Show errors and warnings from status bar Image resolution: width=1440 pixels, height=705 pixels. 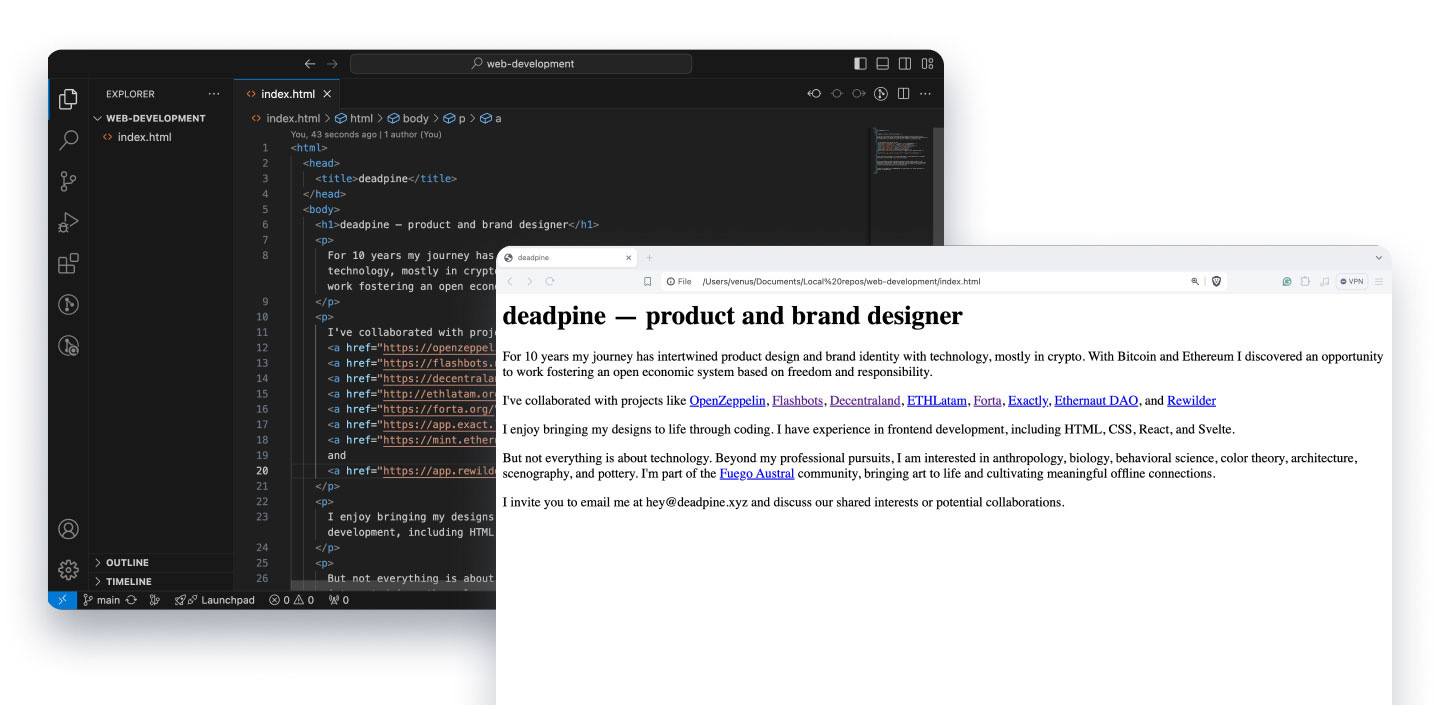click(291, 600)
